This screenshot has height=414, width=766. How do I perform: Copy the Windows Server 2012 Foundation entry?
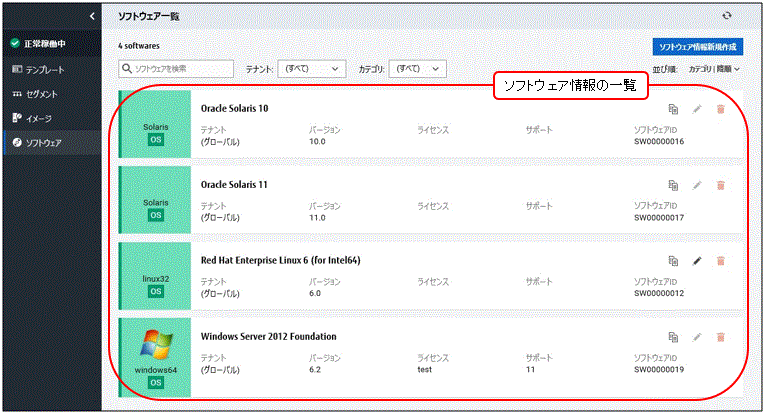click(x=673, y=337)
